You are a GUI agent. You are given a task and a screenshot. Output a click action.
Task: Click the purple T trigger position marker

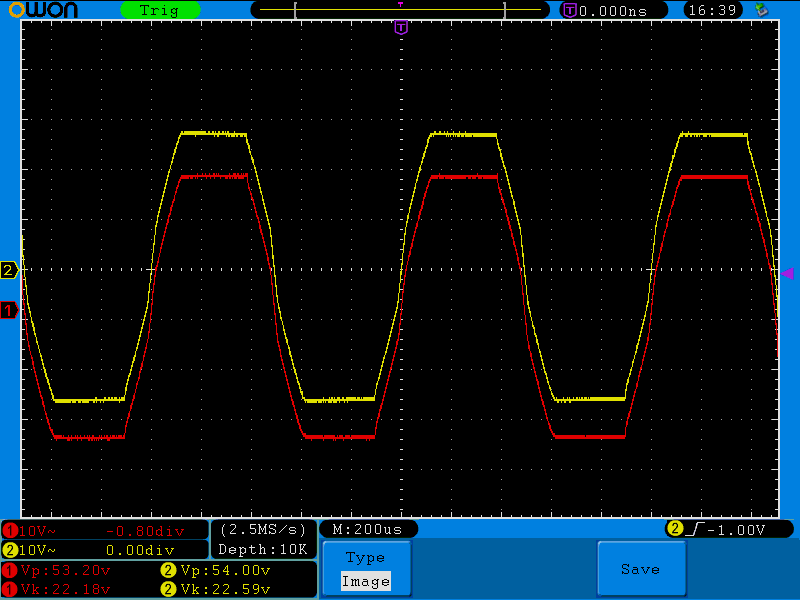pyautogui.click(x=401, y=27)
